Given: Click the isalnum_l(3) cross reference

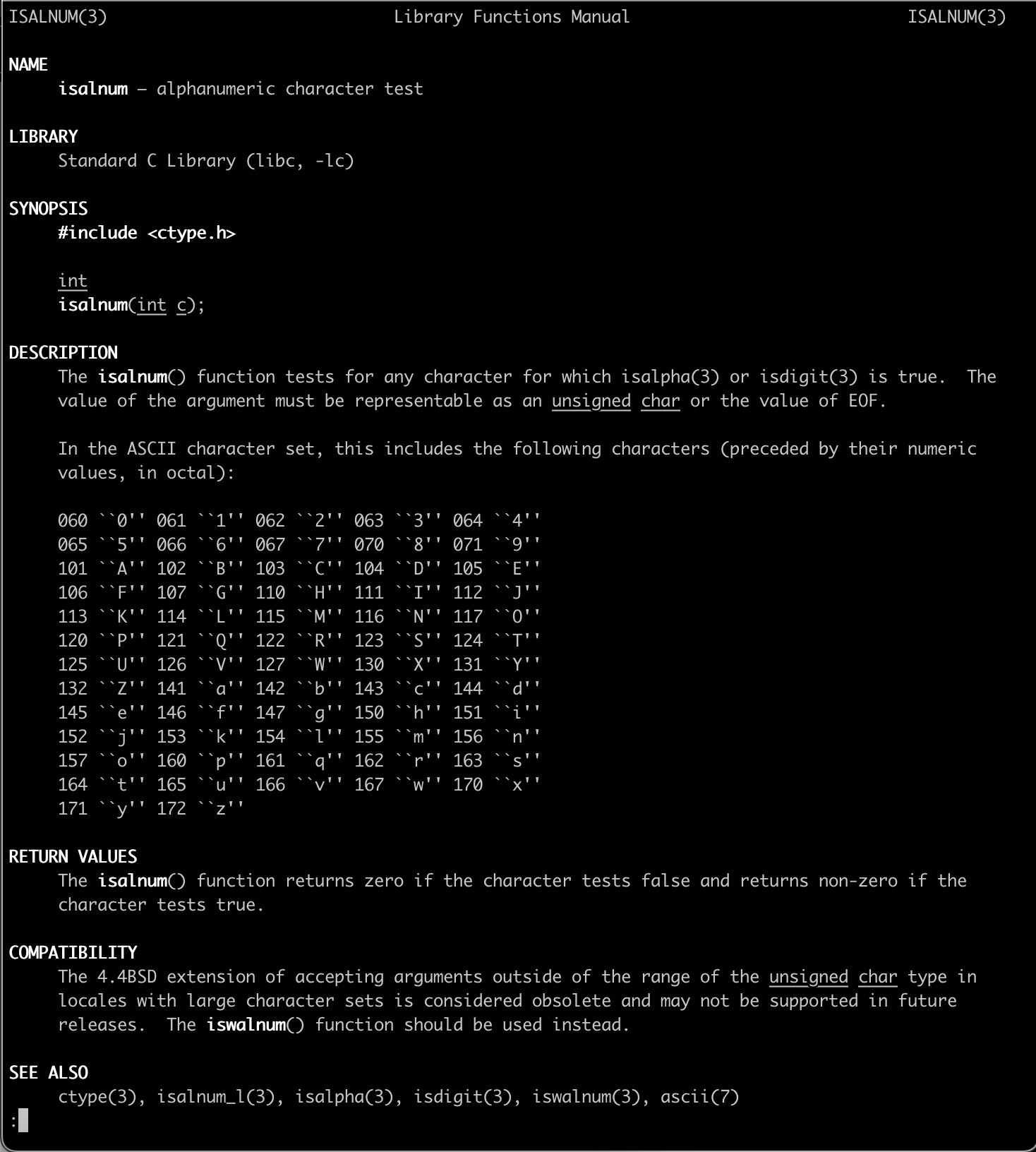Looking at the screenshot, I should (x=216, y=1097).
